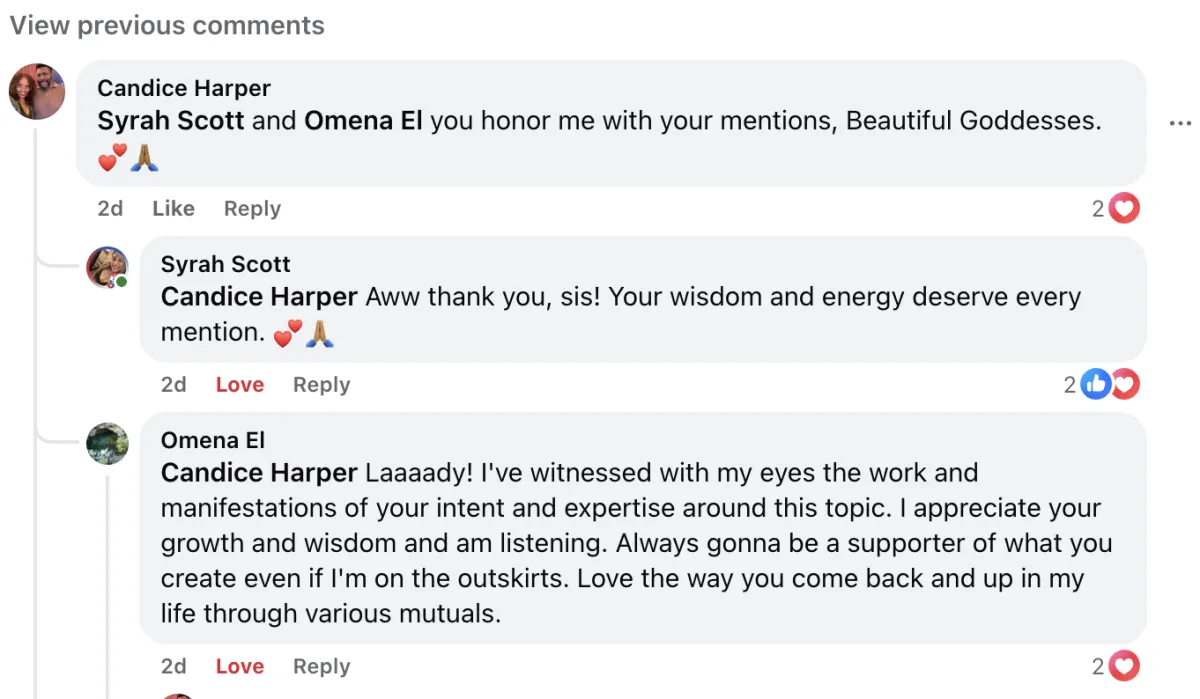Toggle Love on Syrah Scott's reply
The image size is (1200, 699).
click(x=240, y=385)
